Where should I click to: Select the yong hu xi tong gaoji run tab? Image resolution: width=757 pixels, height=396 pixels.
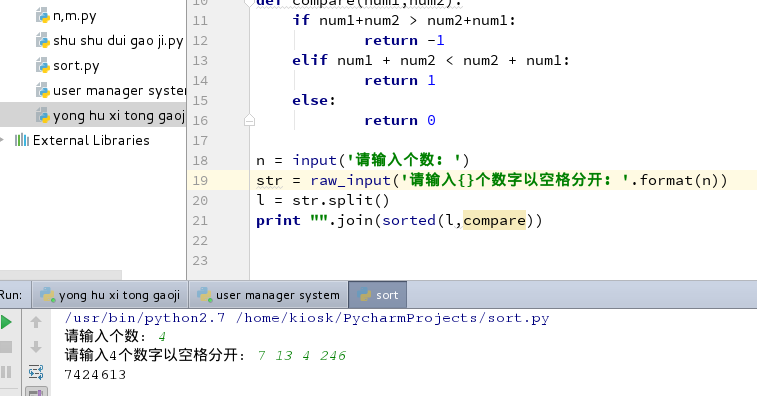[110, 295]
